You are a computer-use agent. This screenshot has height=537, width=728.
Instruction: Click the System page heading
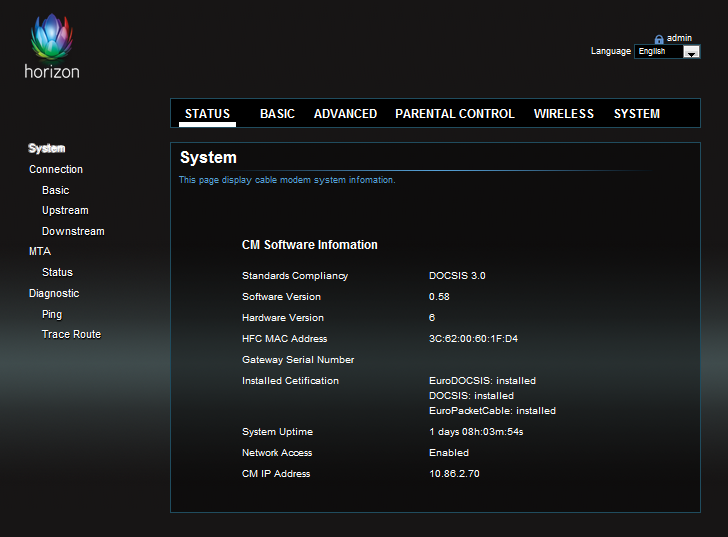point(208,158)
